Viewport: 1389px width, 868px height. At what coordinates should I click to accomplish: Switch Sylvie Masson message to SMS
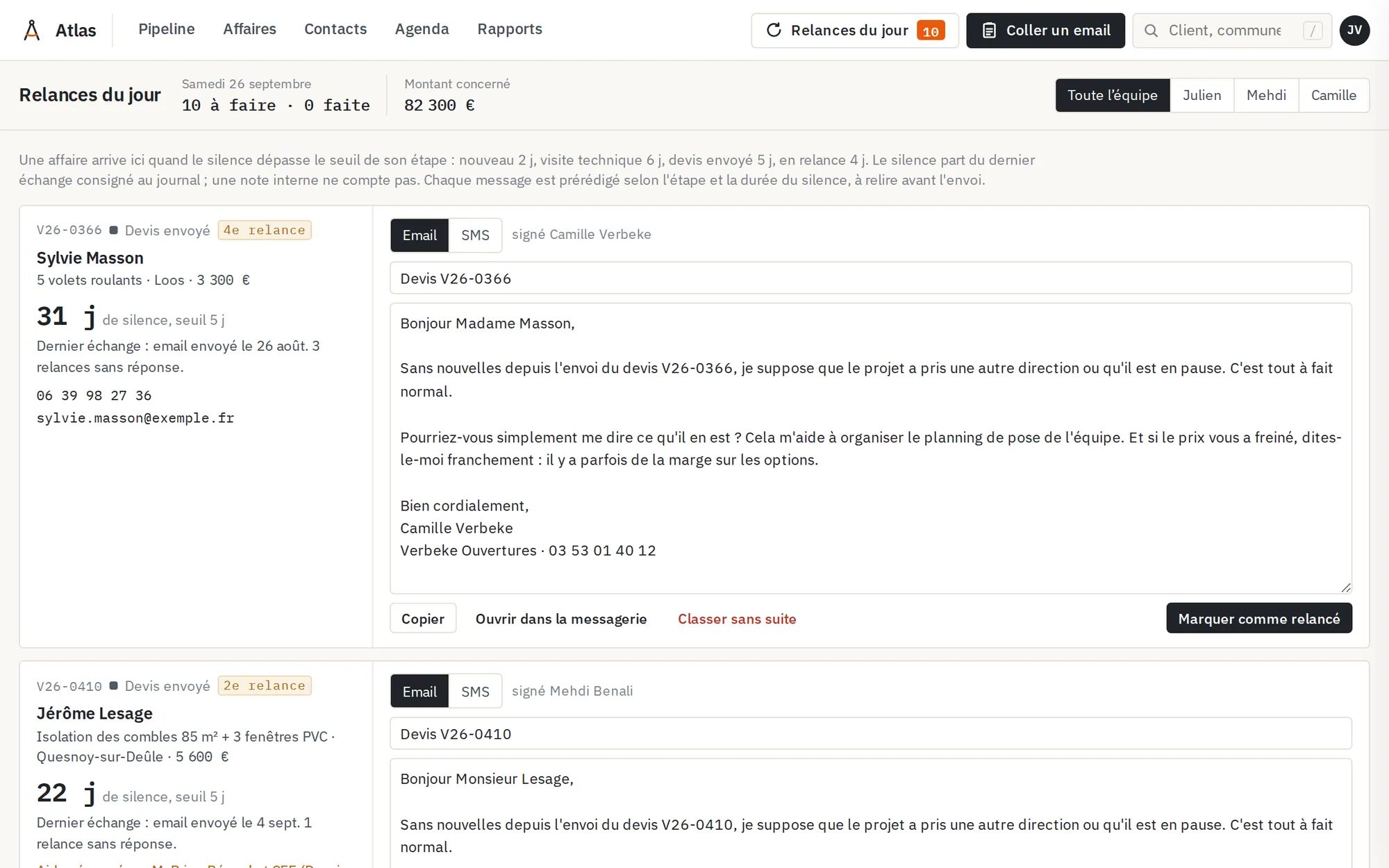pos(475,235)
